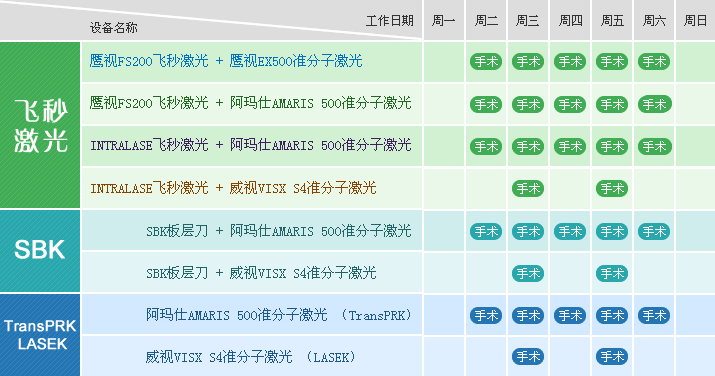Select the TransPRK LASEK blue category panel

pos(40,335)
